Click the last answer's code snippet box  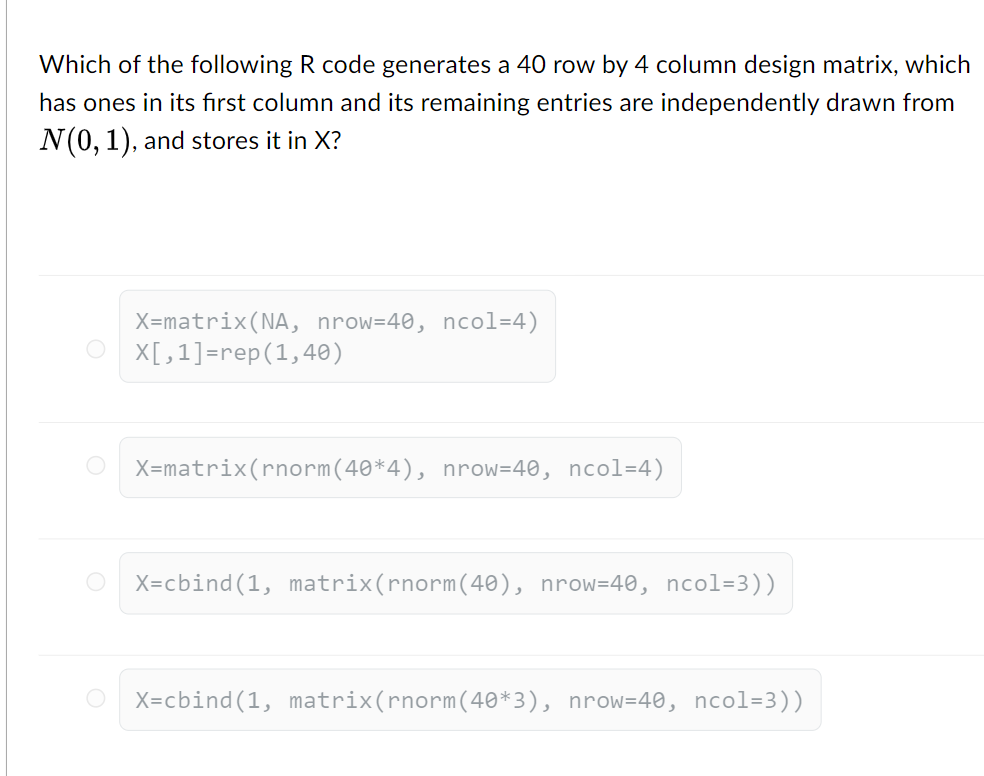470,700
